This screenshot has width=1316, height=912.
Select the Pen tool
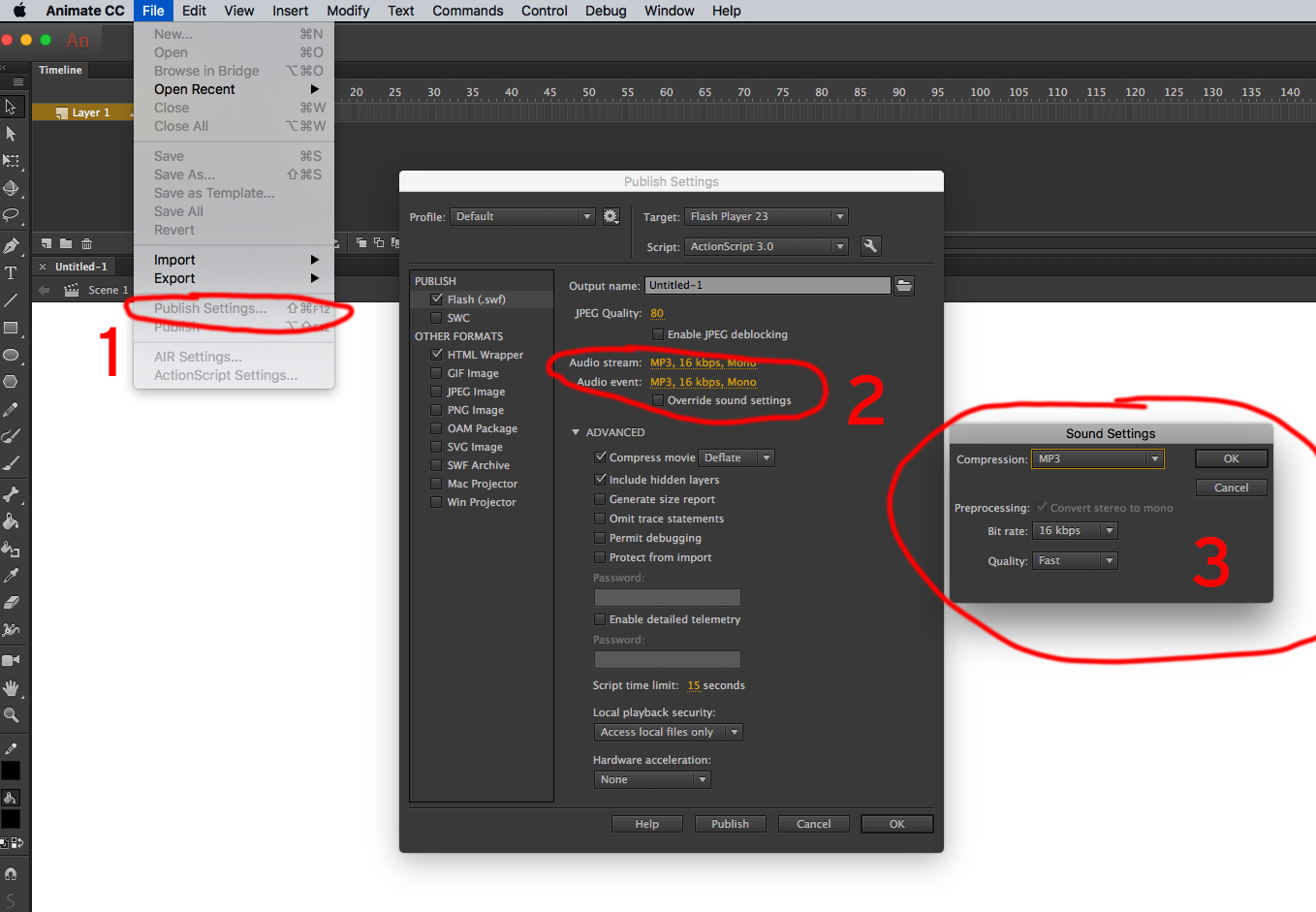[x=11, y=246]
